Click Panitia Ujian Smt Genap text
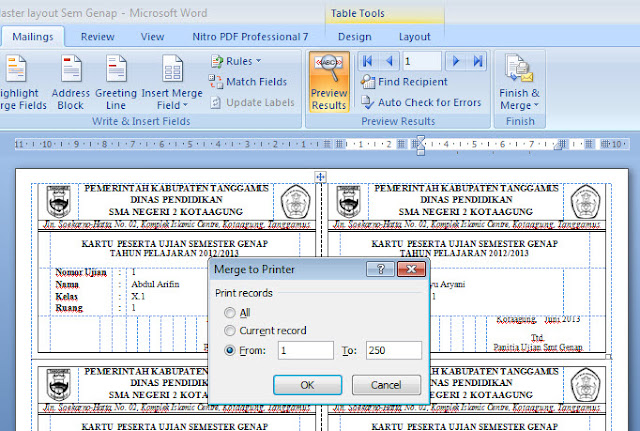 [538, 347]
